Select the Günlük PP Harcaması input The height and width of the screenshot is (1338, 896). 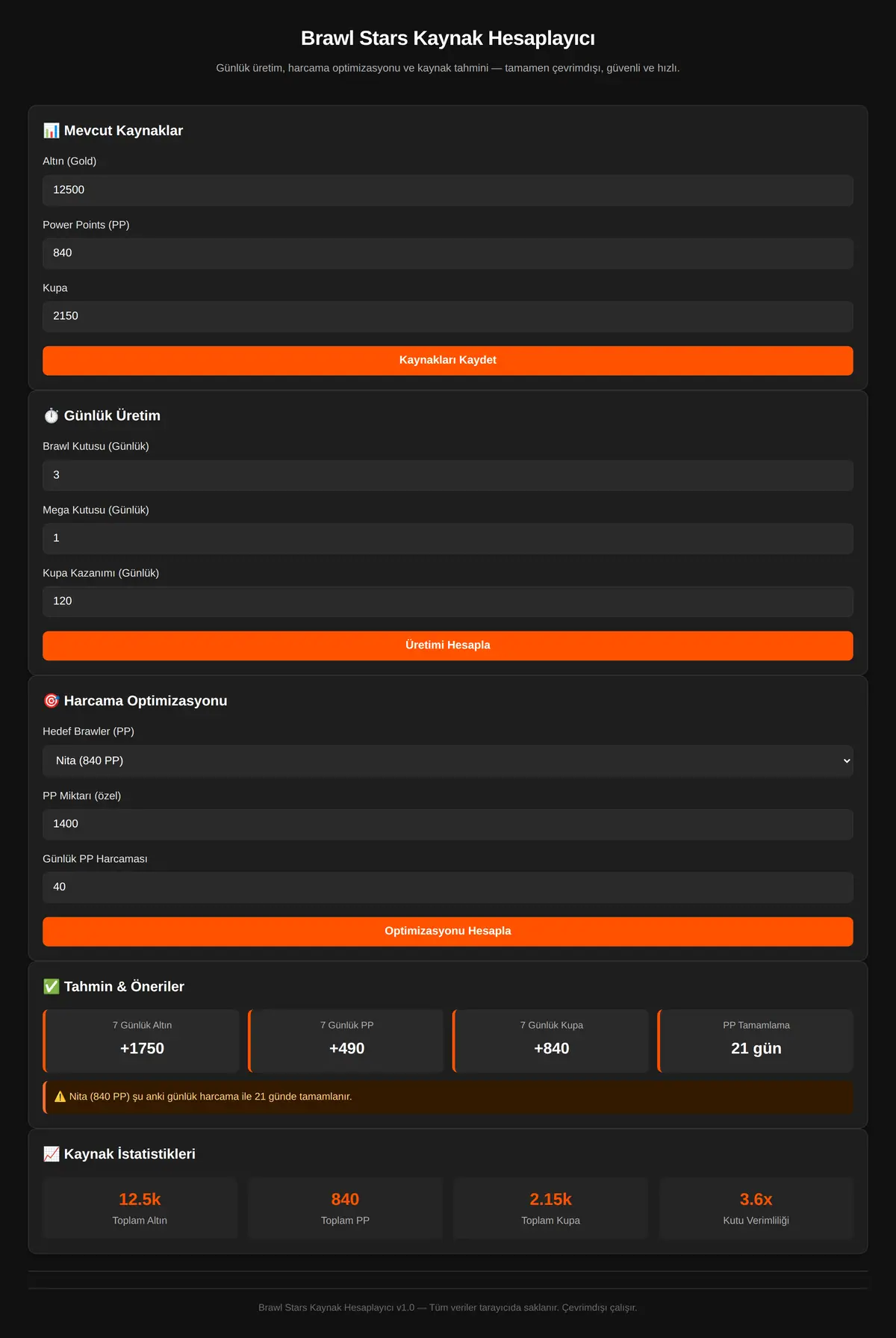[x=448, y=887]
